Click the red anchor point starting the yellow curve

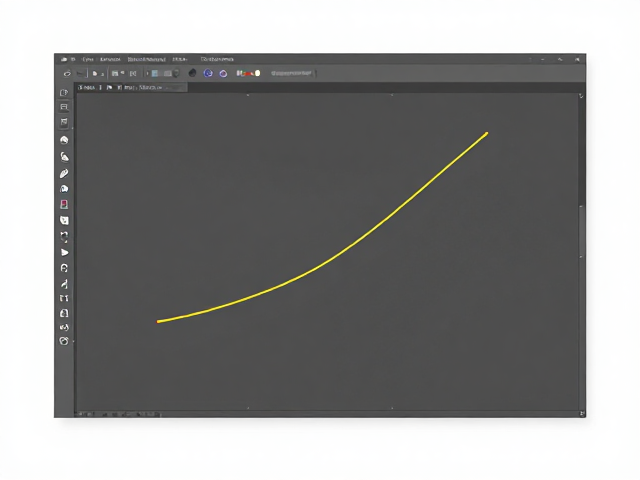[x=158, y=322]
